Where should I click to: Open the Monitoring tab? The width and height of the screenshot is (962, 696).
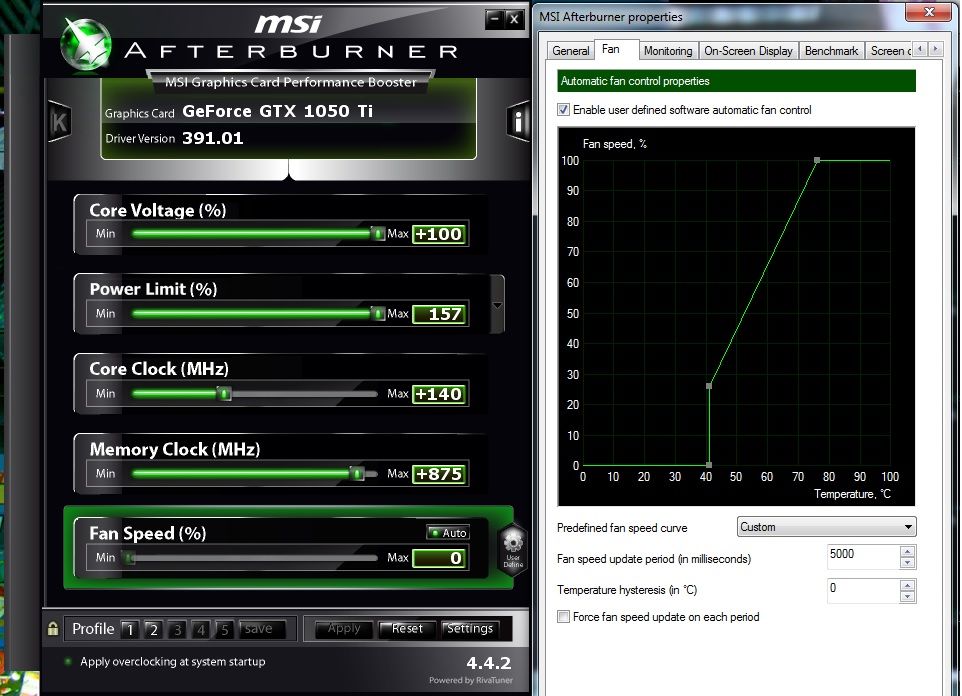tap(668, 51)
